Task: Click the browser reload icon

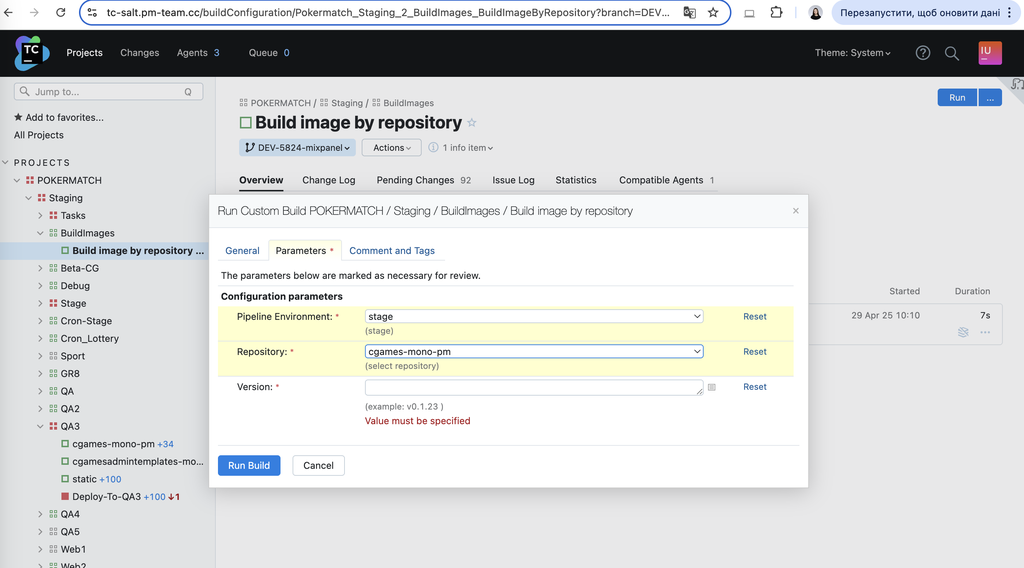Action: pos(60,12)
